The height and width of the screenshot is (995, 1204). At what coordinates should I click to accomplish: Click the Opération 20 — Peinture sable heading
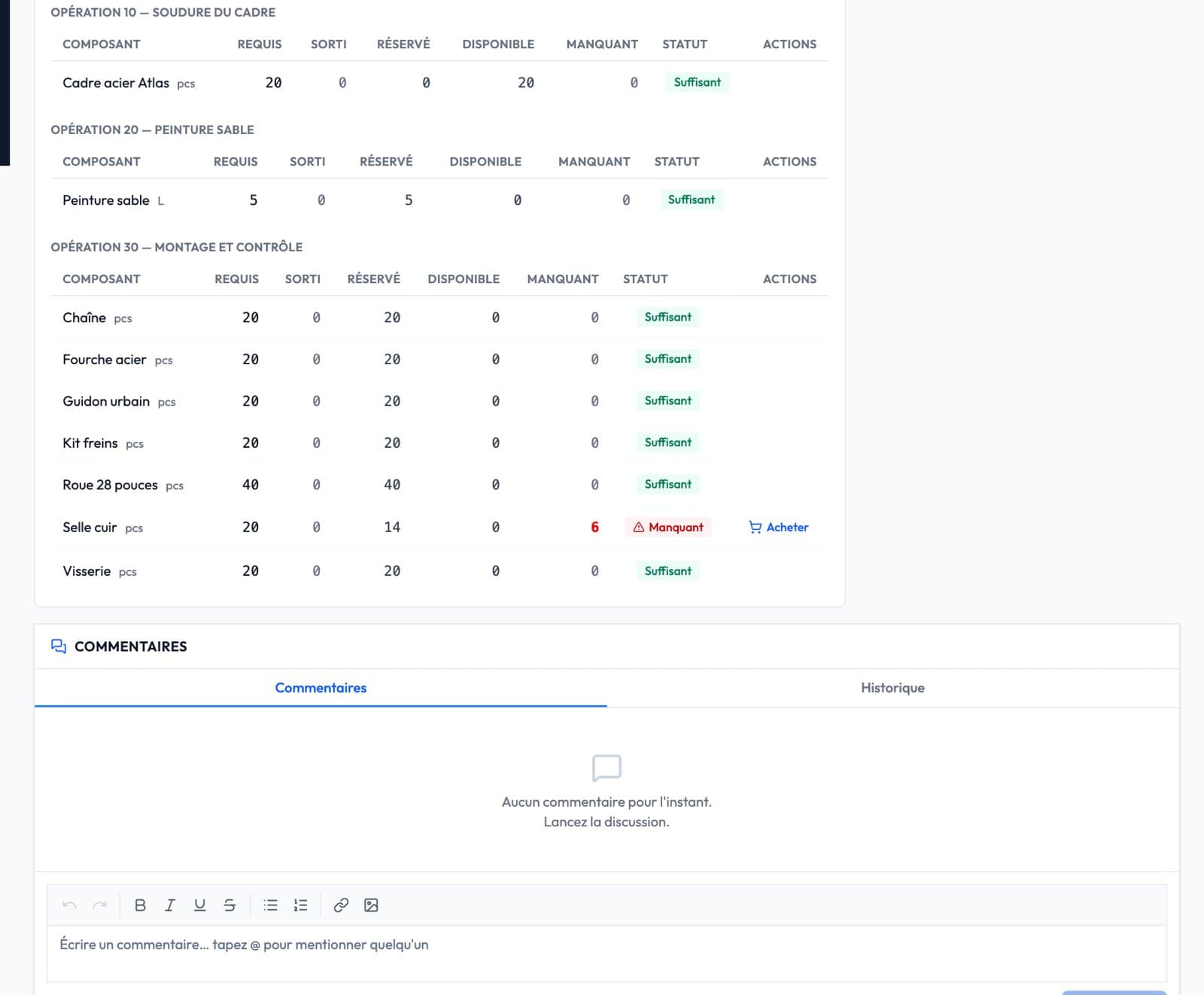coord(152,129)
